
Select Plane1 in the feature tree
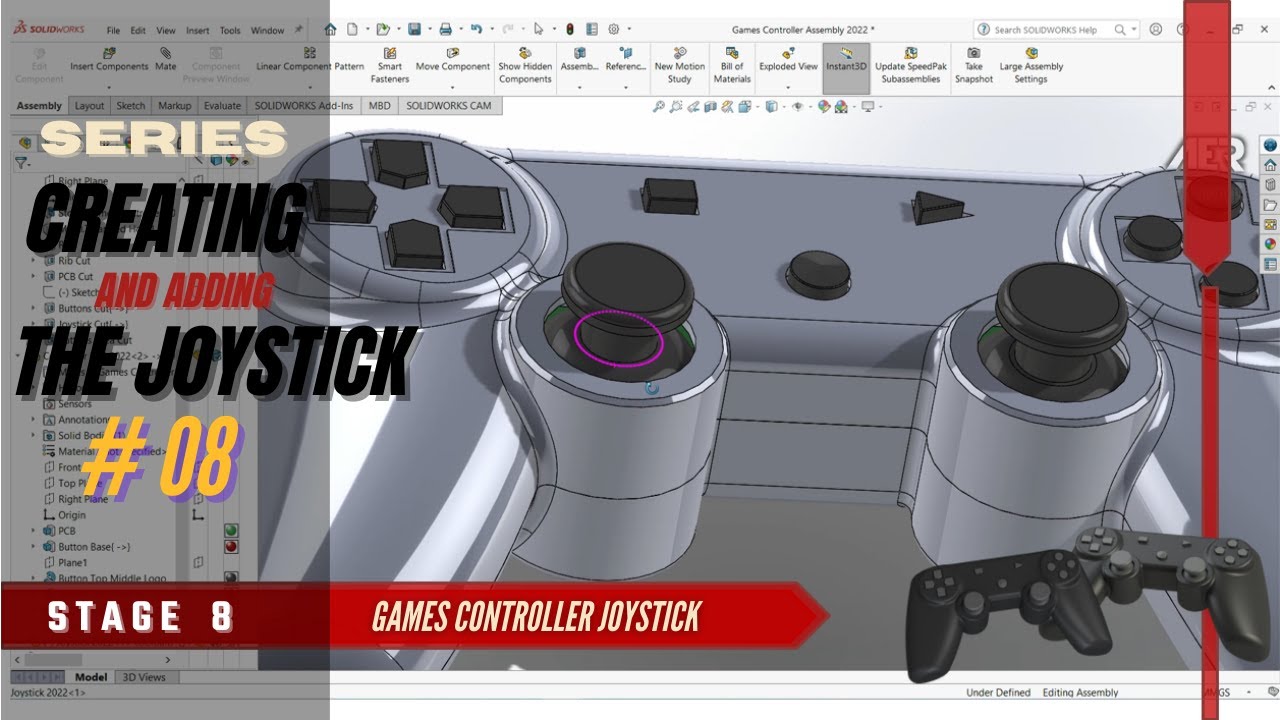(x=73, y=563)
